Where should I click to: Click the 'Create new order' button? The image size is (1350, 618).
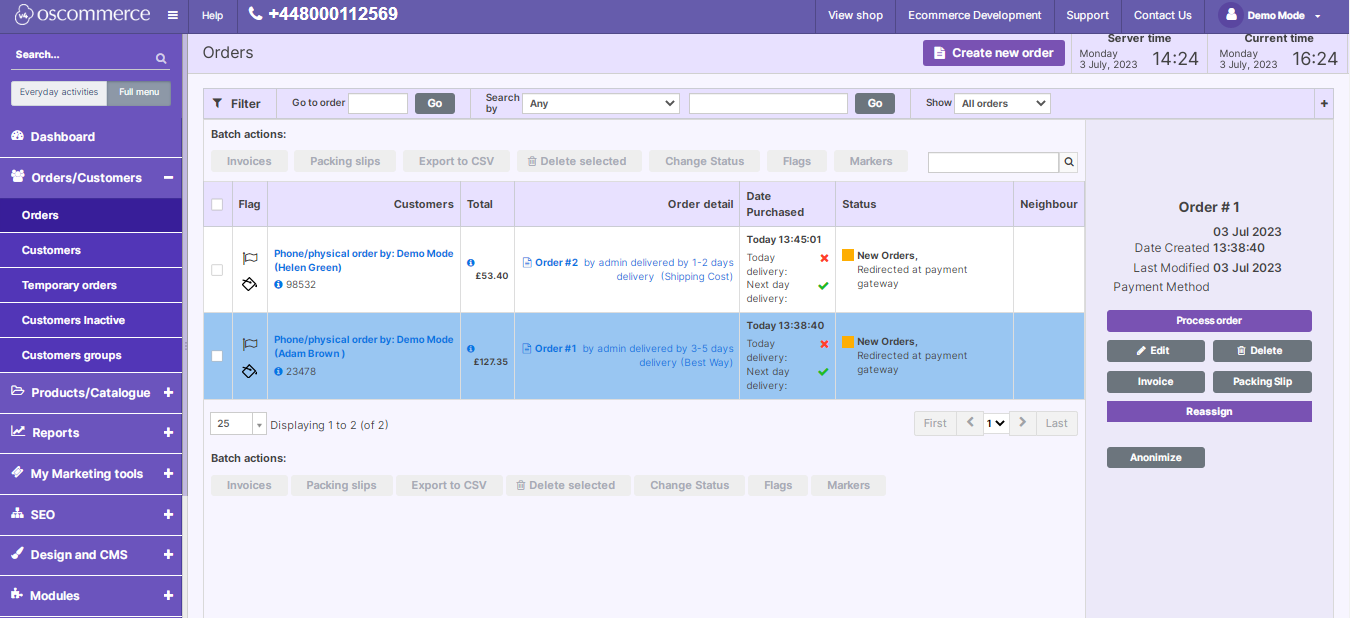tap(994, 52)
